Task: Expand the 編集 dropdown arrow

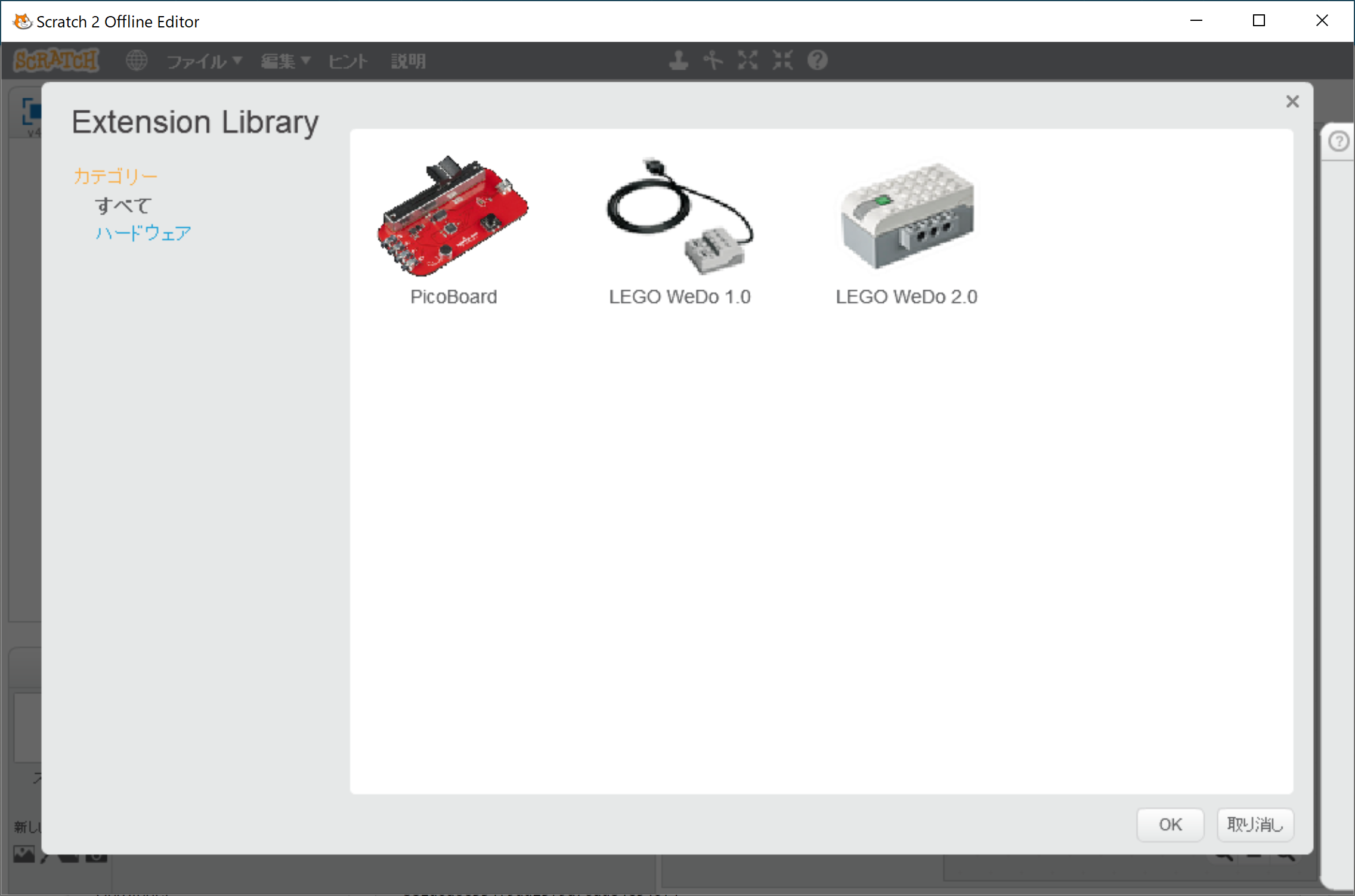Action: click(306, 60)
